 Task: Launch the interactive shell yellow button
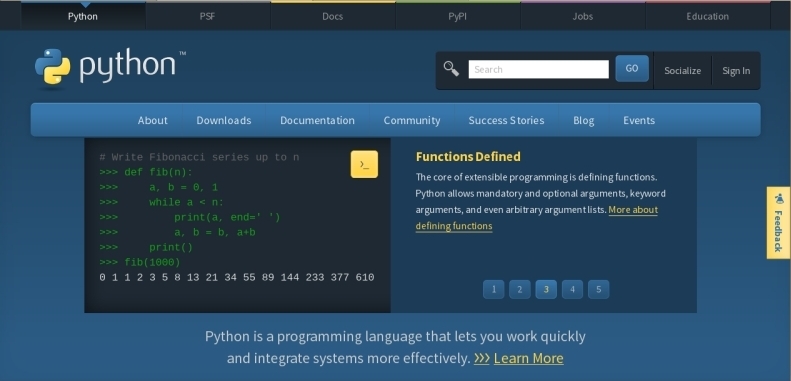[364, 164]
